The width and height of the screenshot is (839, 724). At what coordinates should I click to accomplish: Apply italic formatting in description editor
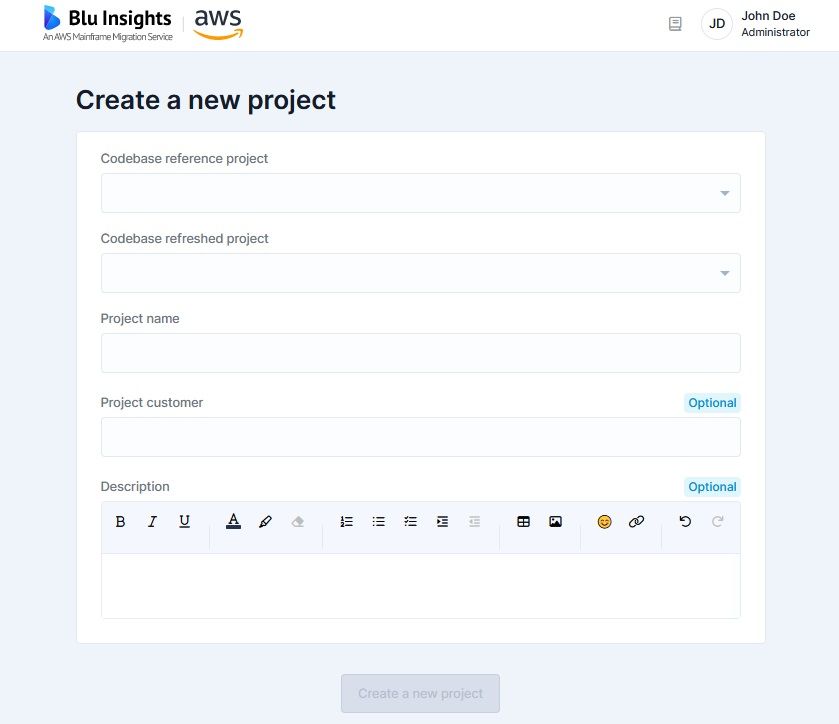[x=152, y=521]
